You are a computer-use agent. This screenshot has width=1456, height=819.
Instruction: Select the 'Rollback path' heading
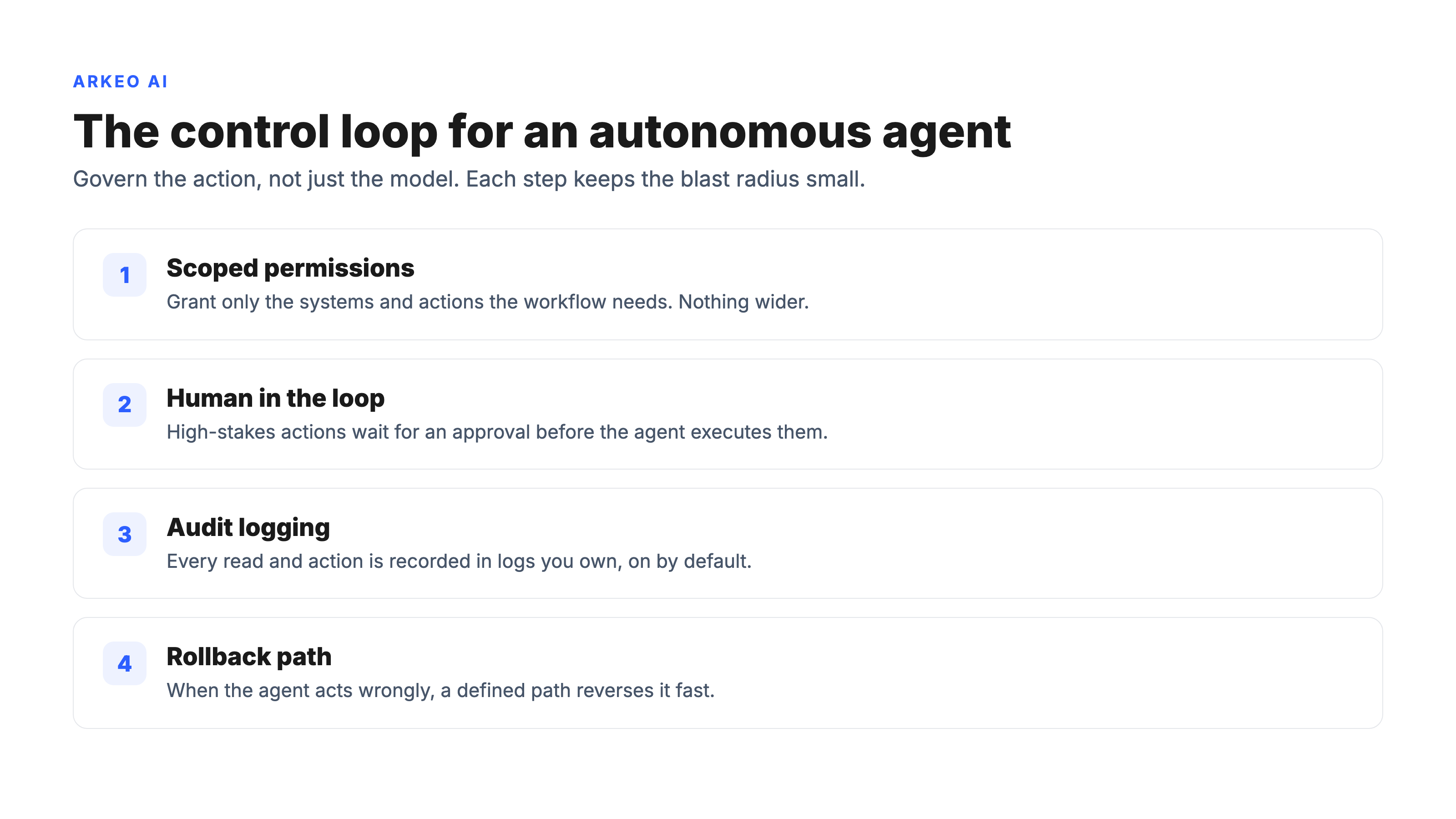(x=249, y=657)
